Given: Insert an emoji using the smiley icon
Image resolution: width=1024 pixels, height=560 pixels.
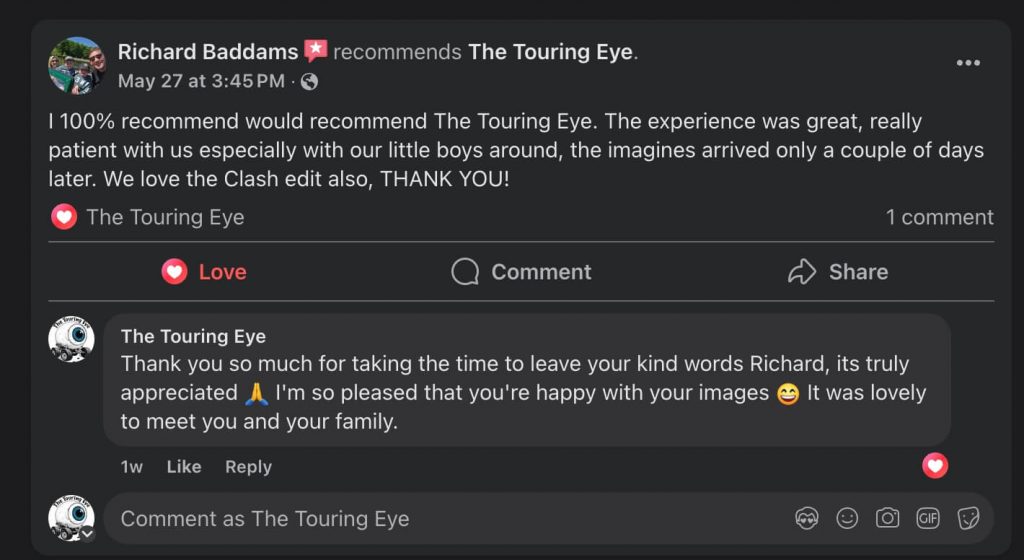Looking at the screenshot, I should click(847, 518).
